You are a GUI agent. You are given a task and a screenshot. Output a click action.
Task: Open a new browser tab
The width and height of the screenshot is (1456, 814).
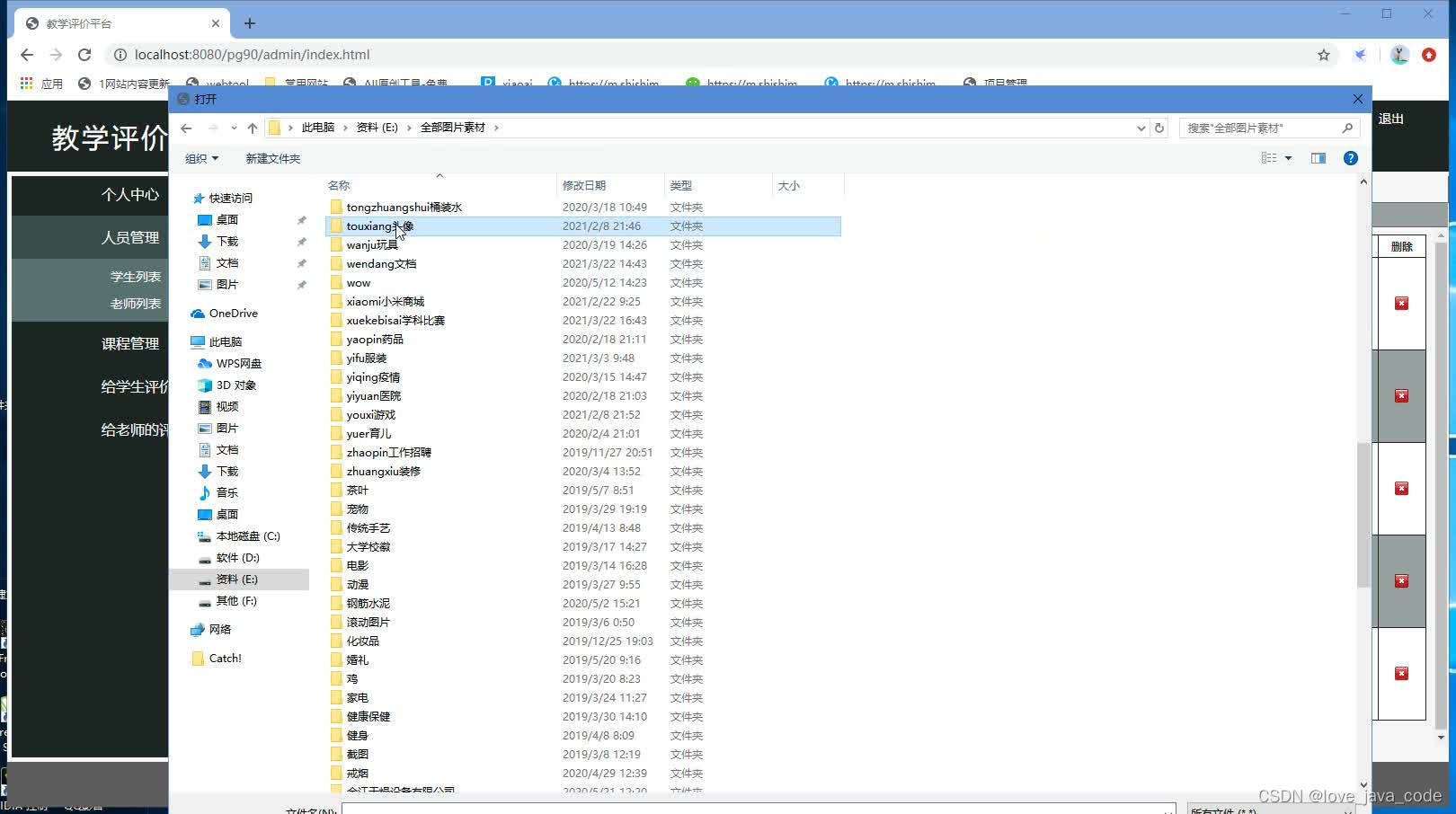(250, 23)
